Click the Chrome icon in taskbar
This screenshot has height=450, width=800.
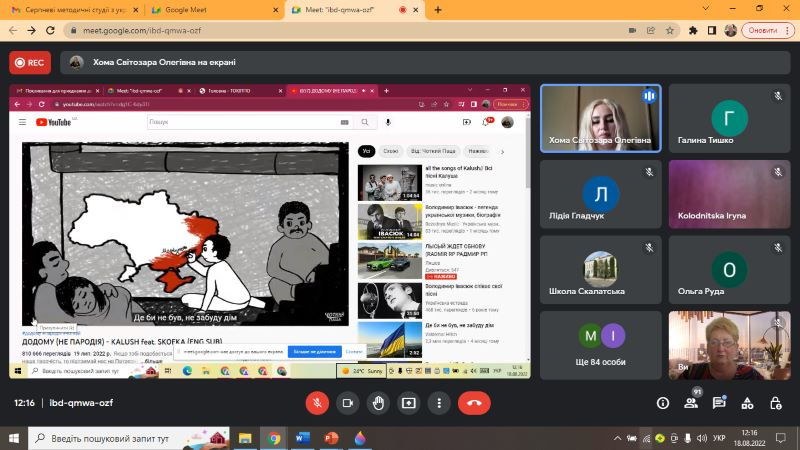pos(274,438)
